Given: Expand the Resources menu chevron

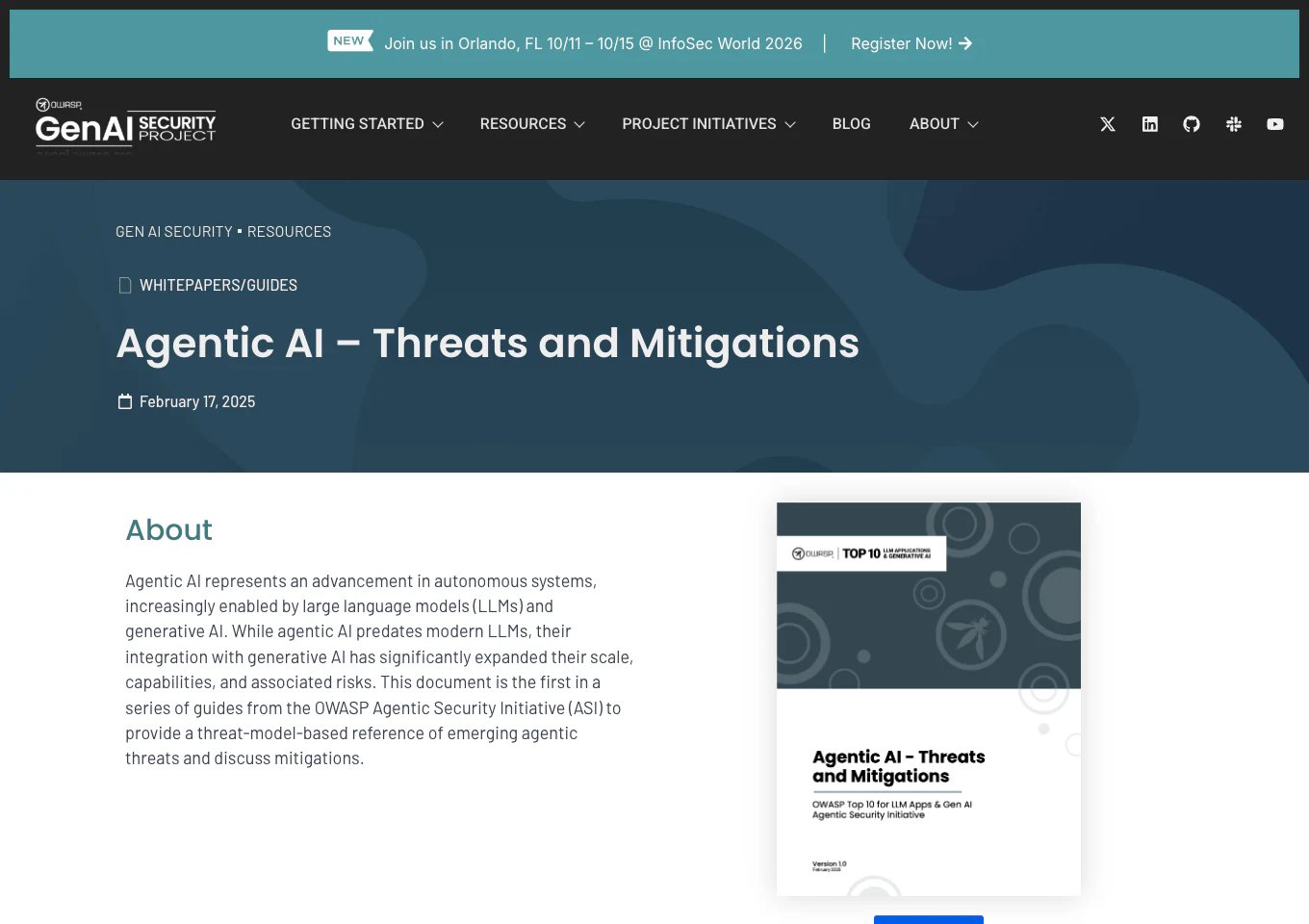Looking at the screenshot, I should (579, 124).
